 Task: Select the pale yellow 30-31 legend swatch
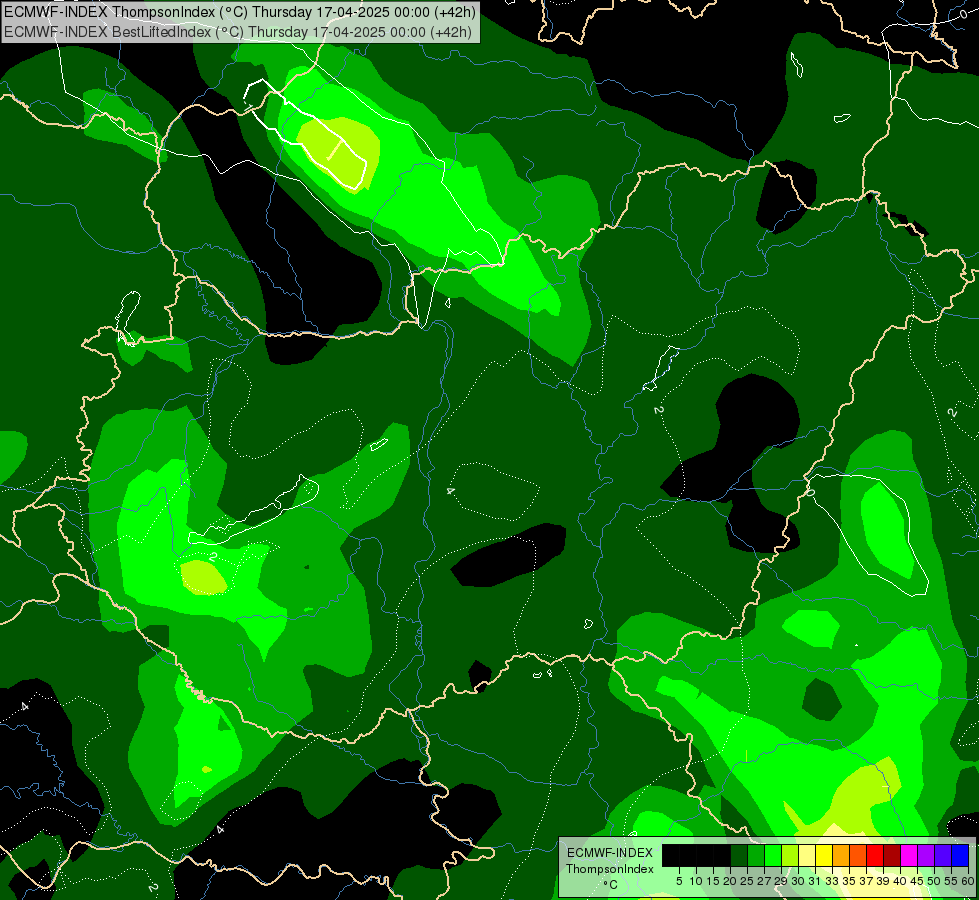click(x=807, y=855)
